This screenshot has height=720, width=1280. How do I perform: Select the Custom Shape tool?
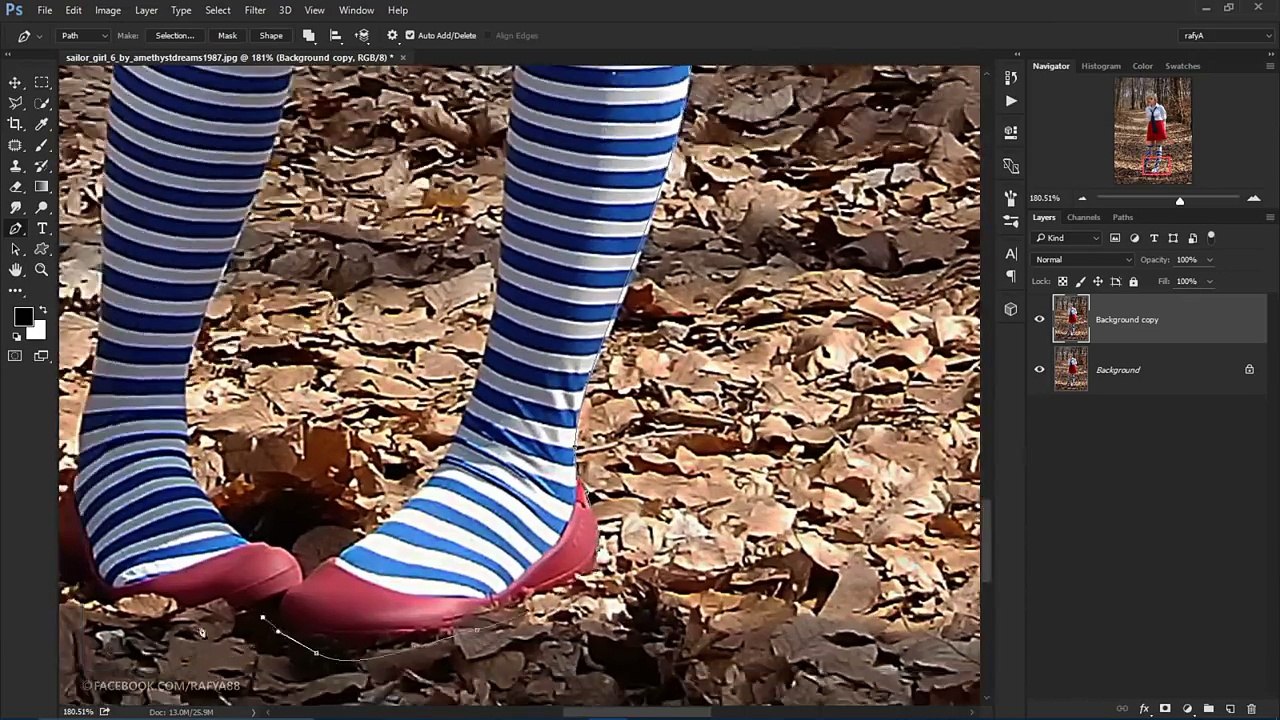tap(42, 249)
